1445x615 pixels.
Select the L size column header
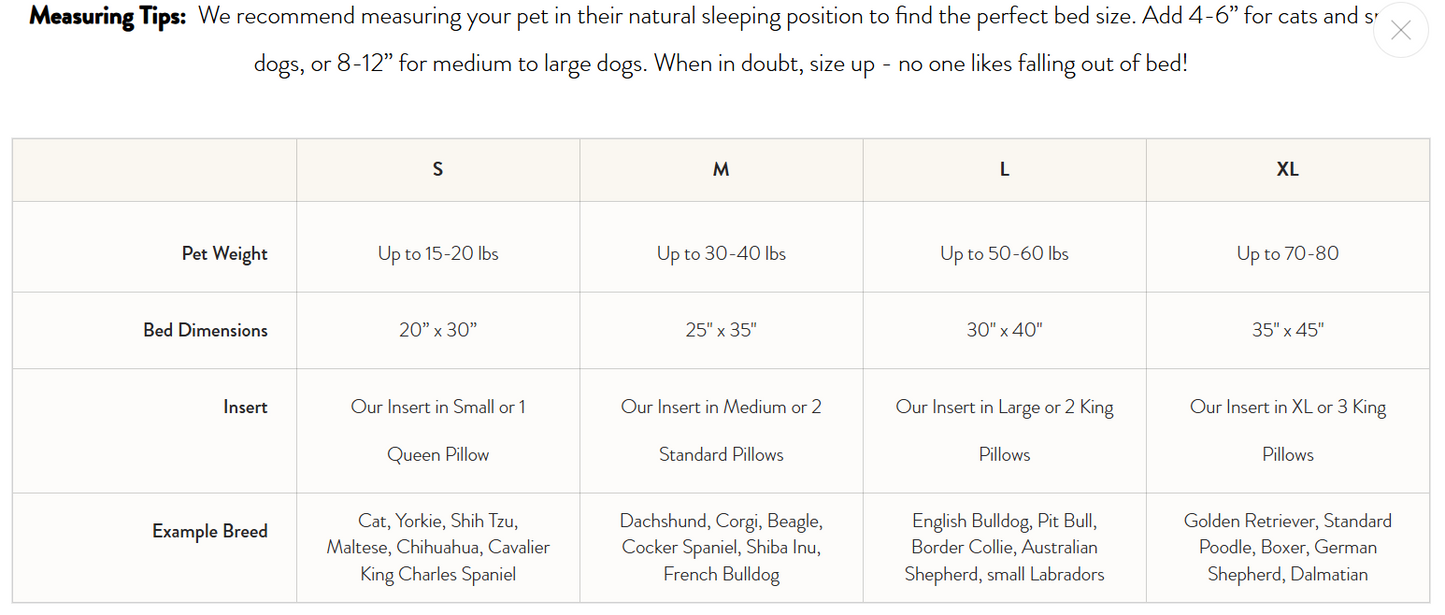(x=1004, y=170)
